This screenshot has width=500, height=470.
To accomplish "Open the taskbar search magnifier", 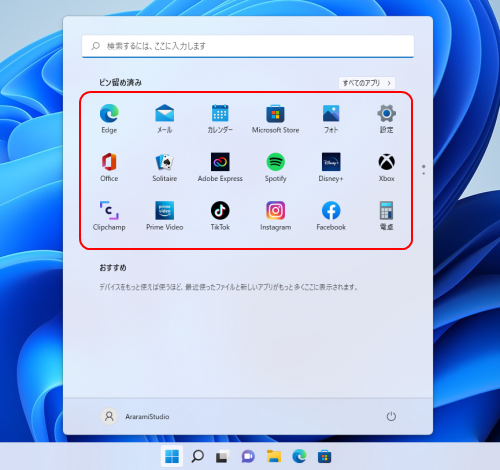I will (x=197, y=456).
